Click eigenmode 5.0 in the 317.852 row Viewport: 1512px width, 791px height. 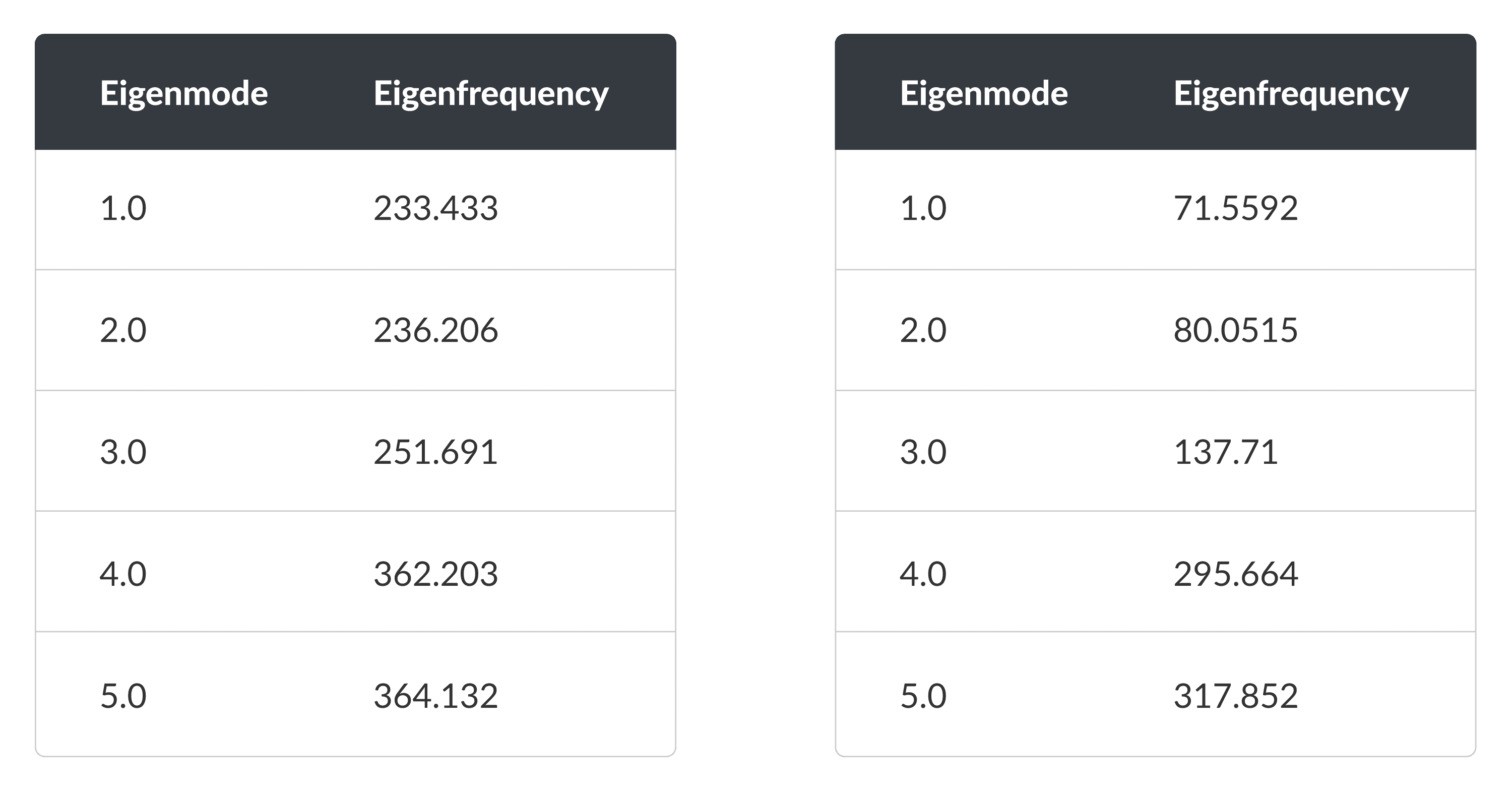tap(923, 696)
